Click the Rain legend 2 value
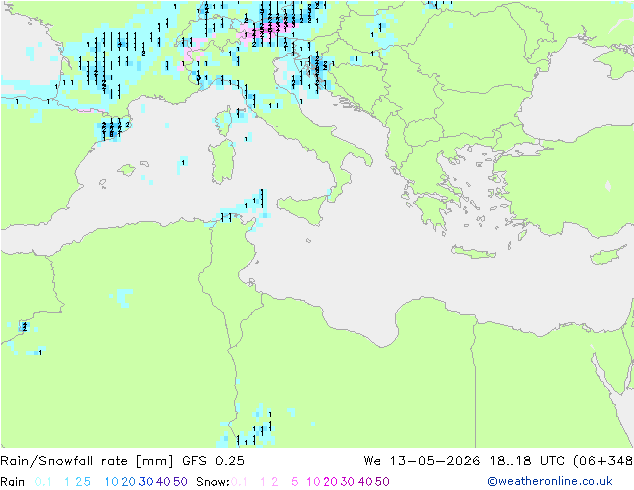This screenshot has width=634, height=490. pos(78,482)
